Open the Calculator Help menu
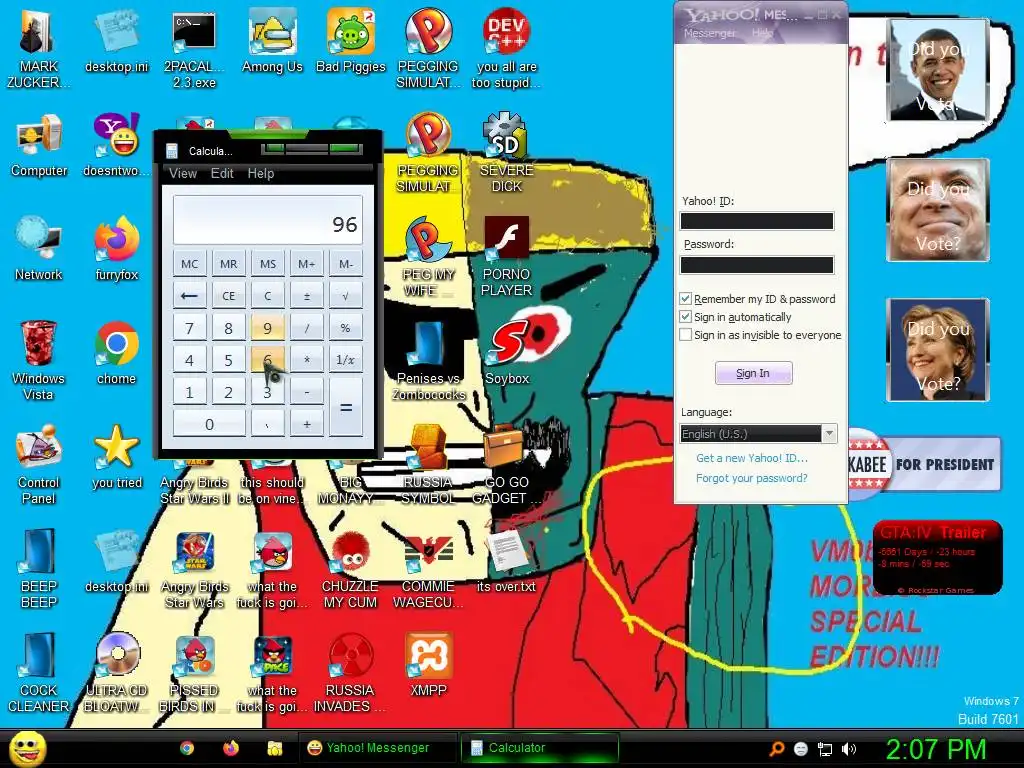Image resolution: width=1024 pixels, height=768 pixels. click(x=261, y=173)
